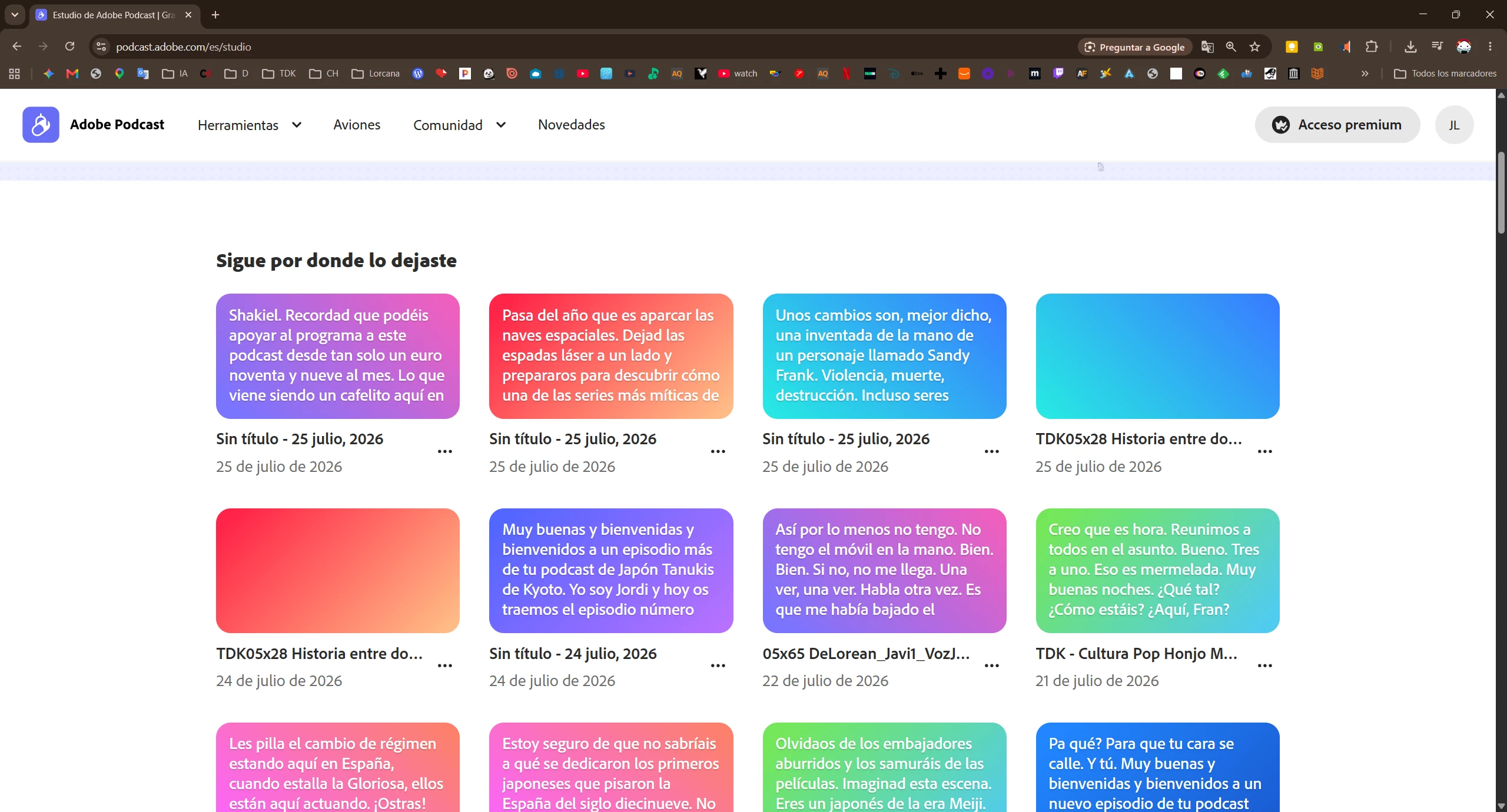Open the Extensions puzzle icon
The image size is (1507, 812).
1372,47
